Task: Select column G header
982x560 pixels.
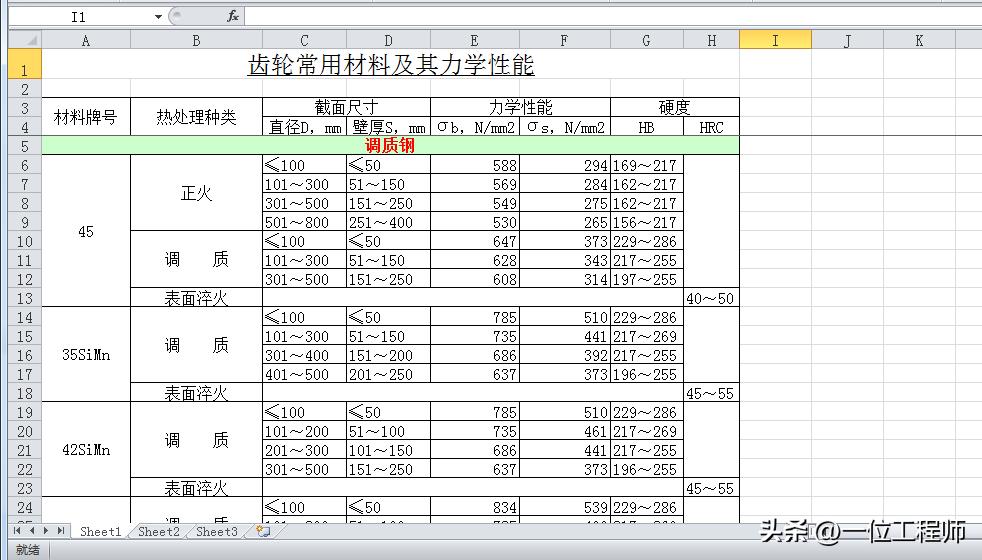Action: coord(646,41)
